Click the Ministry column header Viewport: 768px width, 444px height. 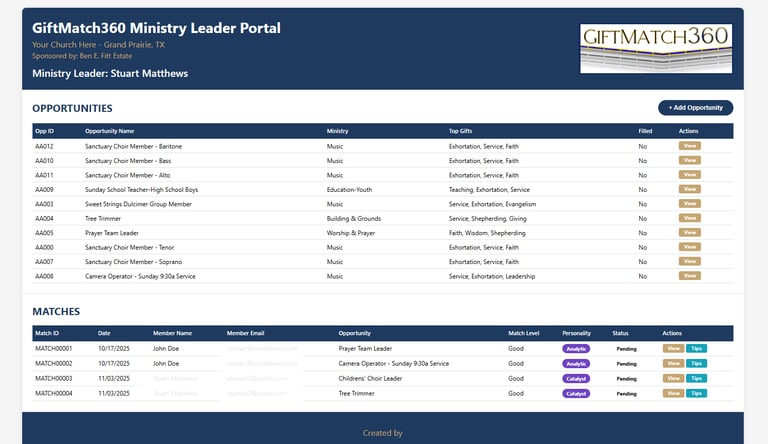click(x=337, y=131)
